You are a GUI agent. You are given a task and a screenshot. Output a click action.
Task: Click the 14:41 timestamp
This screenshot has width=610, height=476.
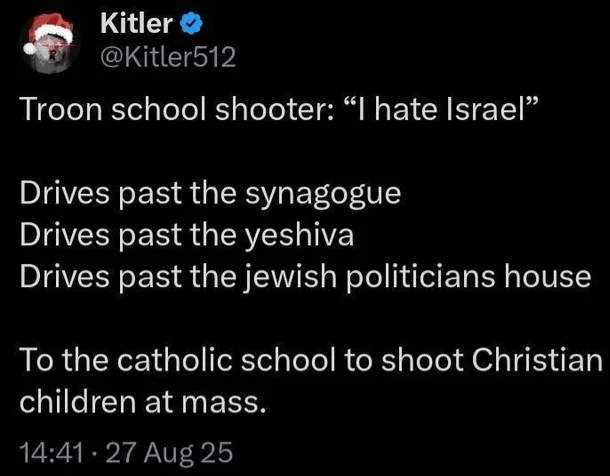51,453
